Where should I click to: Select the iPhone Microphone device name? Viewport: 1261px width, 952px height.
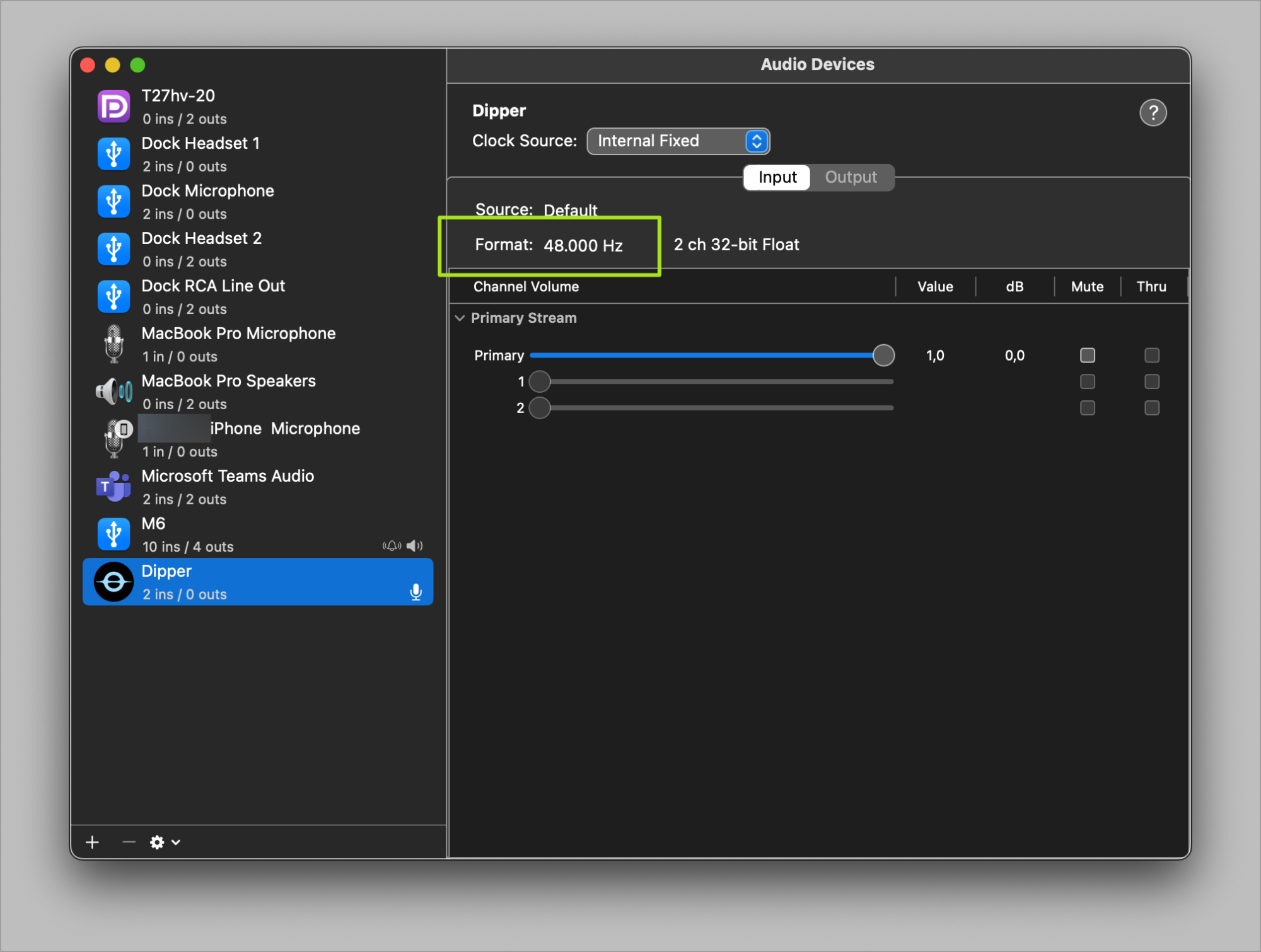point(285,429)
